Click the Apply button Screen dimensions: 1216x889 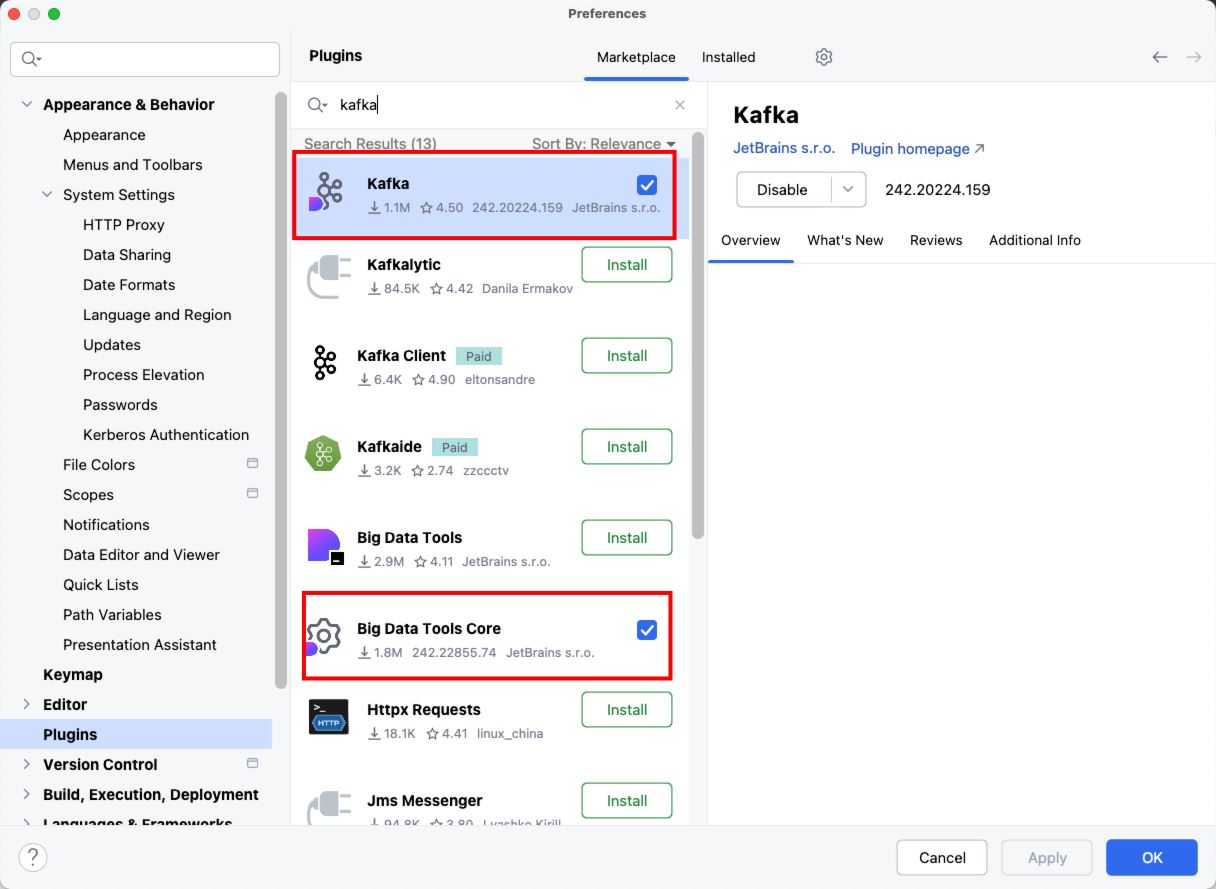pos(1047,857)
